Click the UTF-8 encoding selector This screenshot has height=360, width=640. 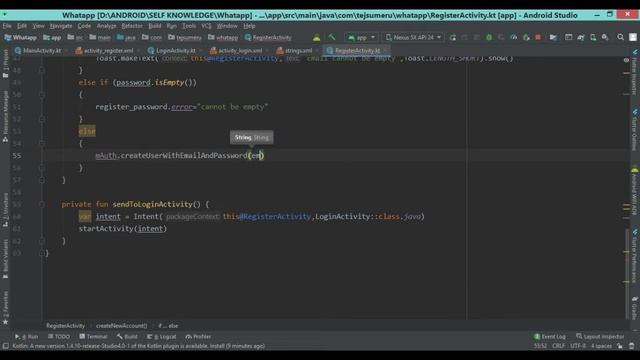[x=578, y=346]
